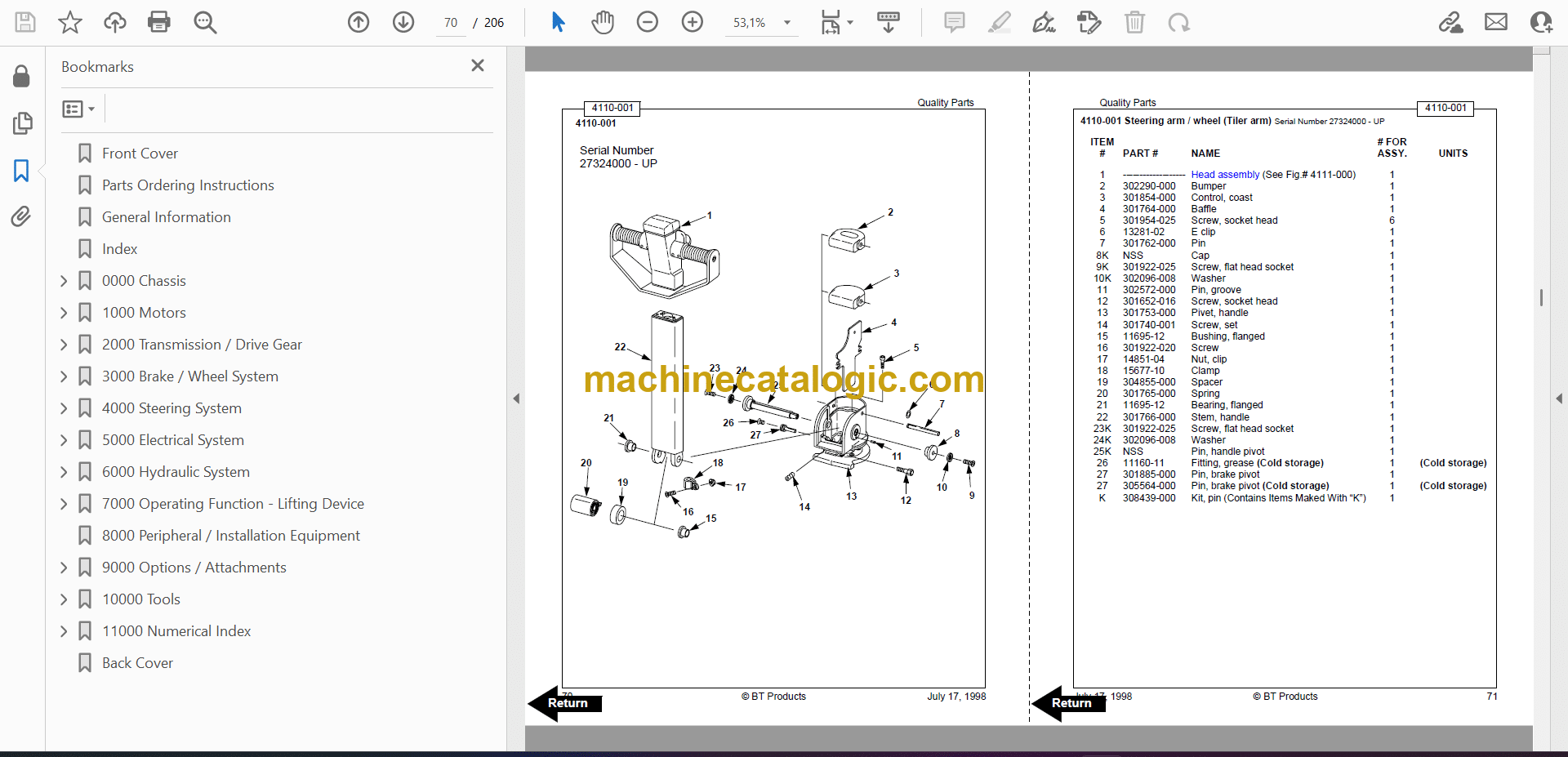This screenshot has width=1568, height=757.
Task: Delete with the trash icon
Action: [1135, 22]
